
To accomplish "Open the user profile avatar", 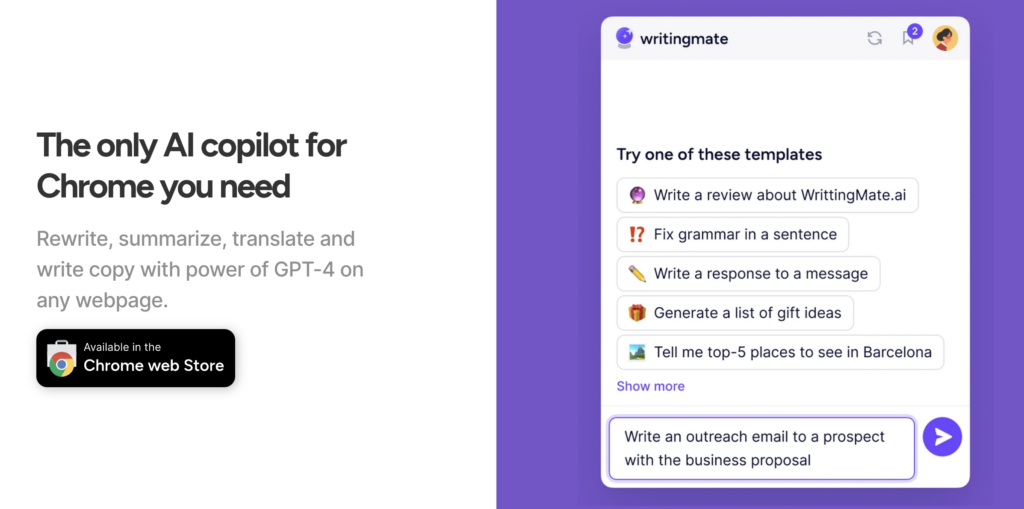I will tap(945, 38).
